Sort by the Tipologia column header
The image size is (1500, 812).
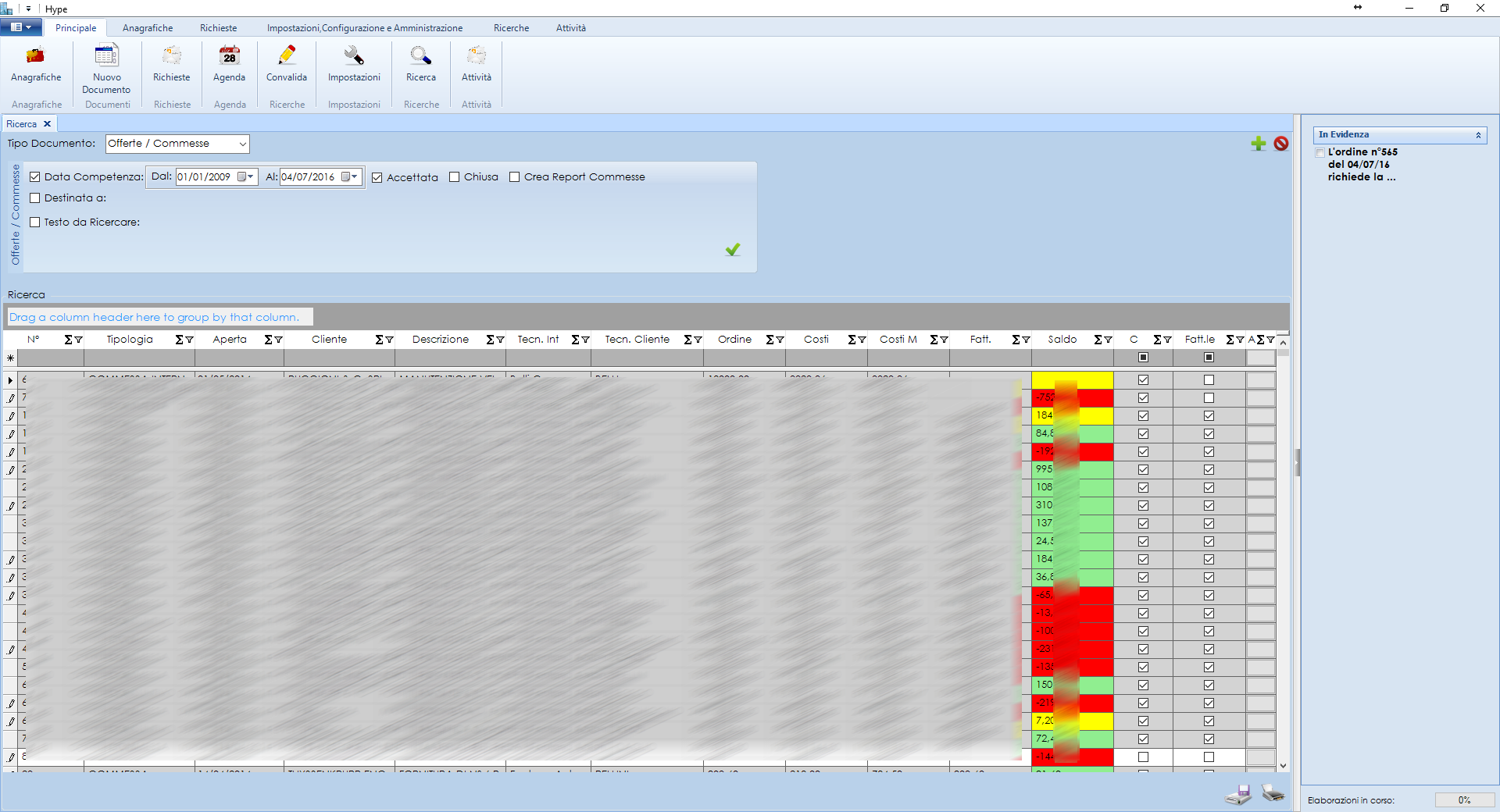[x=130, y=340]
